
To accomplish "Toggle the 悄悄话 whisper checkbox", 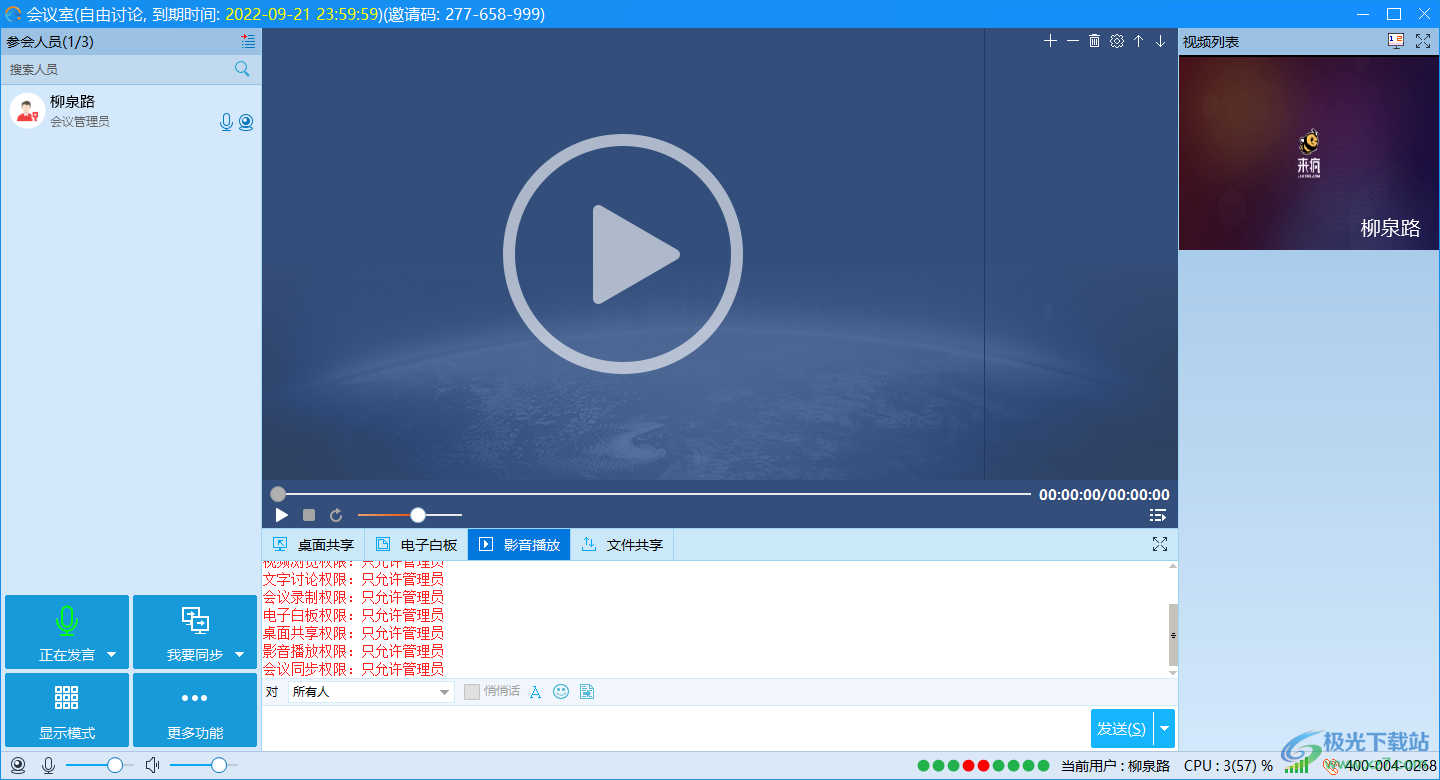I will tap(472, 692).
